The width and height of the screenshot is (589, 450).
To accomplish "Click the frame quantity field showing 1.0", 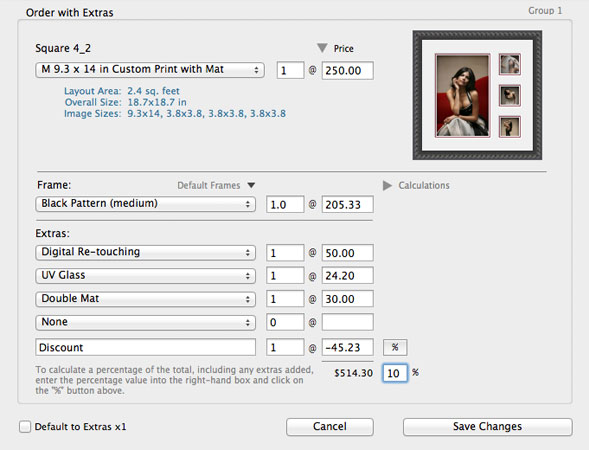I will pos(285,204).
